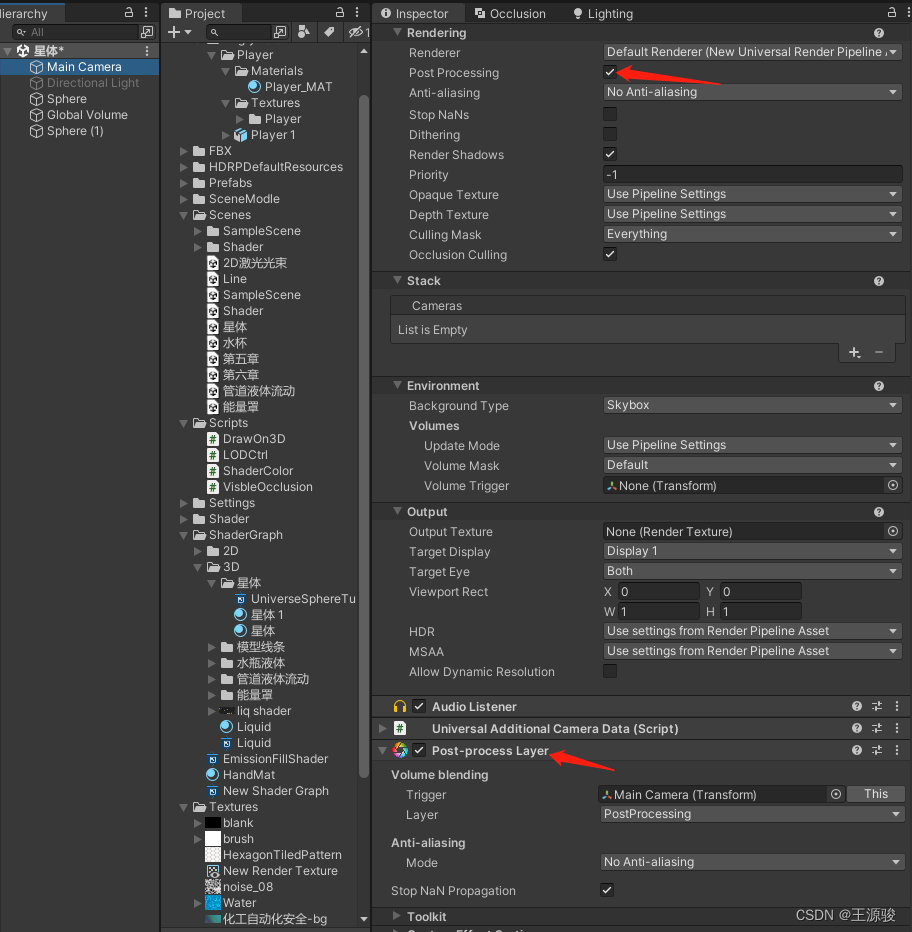912x932 pixels.
Task: Enable the Dithering checkbox
Action: [610, 135]
